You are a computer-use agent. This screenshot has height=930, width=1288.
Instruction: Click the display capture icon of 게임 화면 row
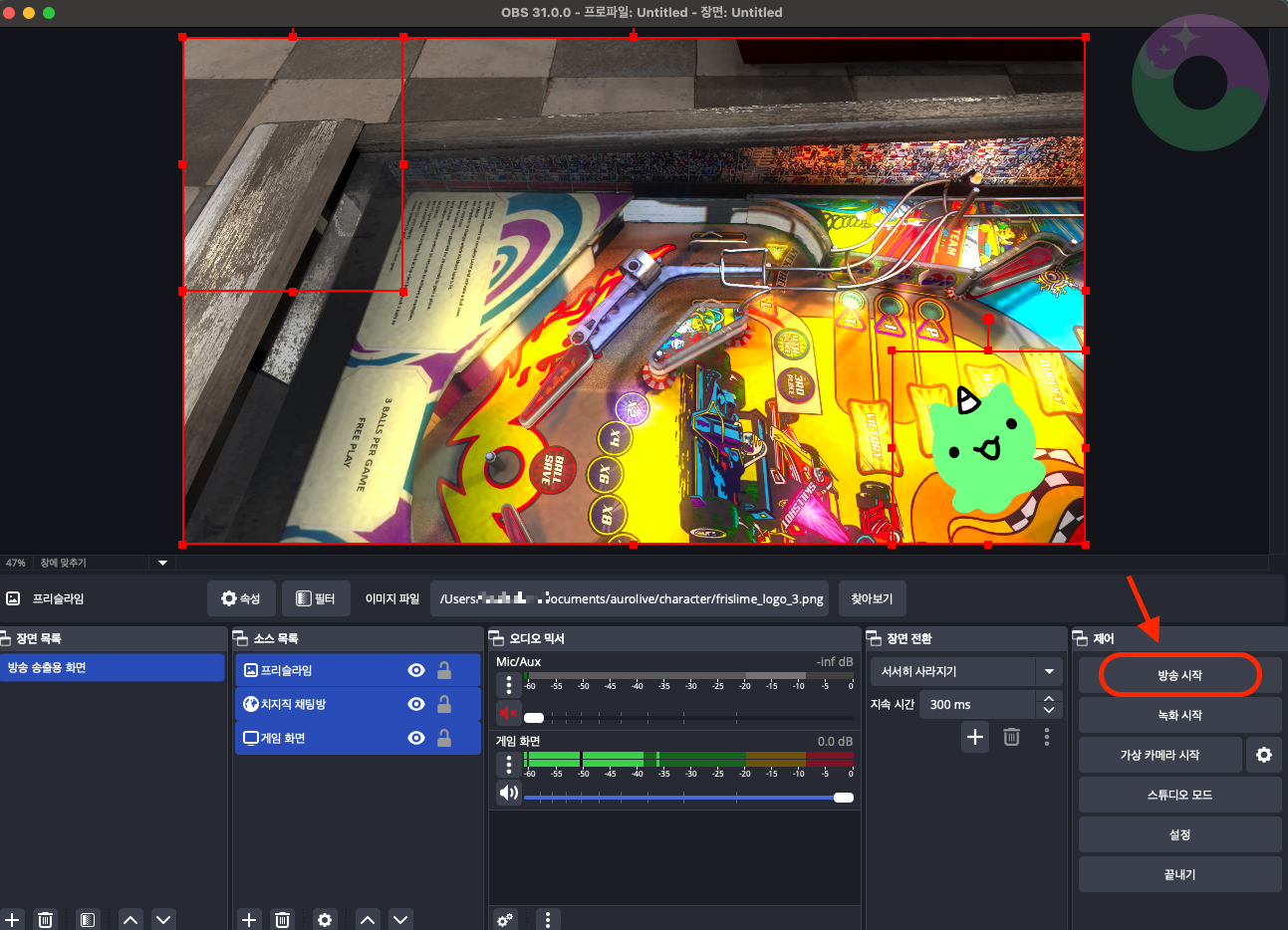251,738
